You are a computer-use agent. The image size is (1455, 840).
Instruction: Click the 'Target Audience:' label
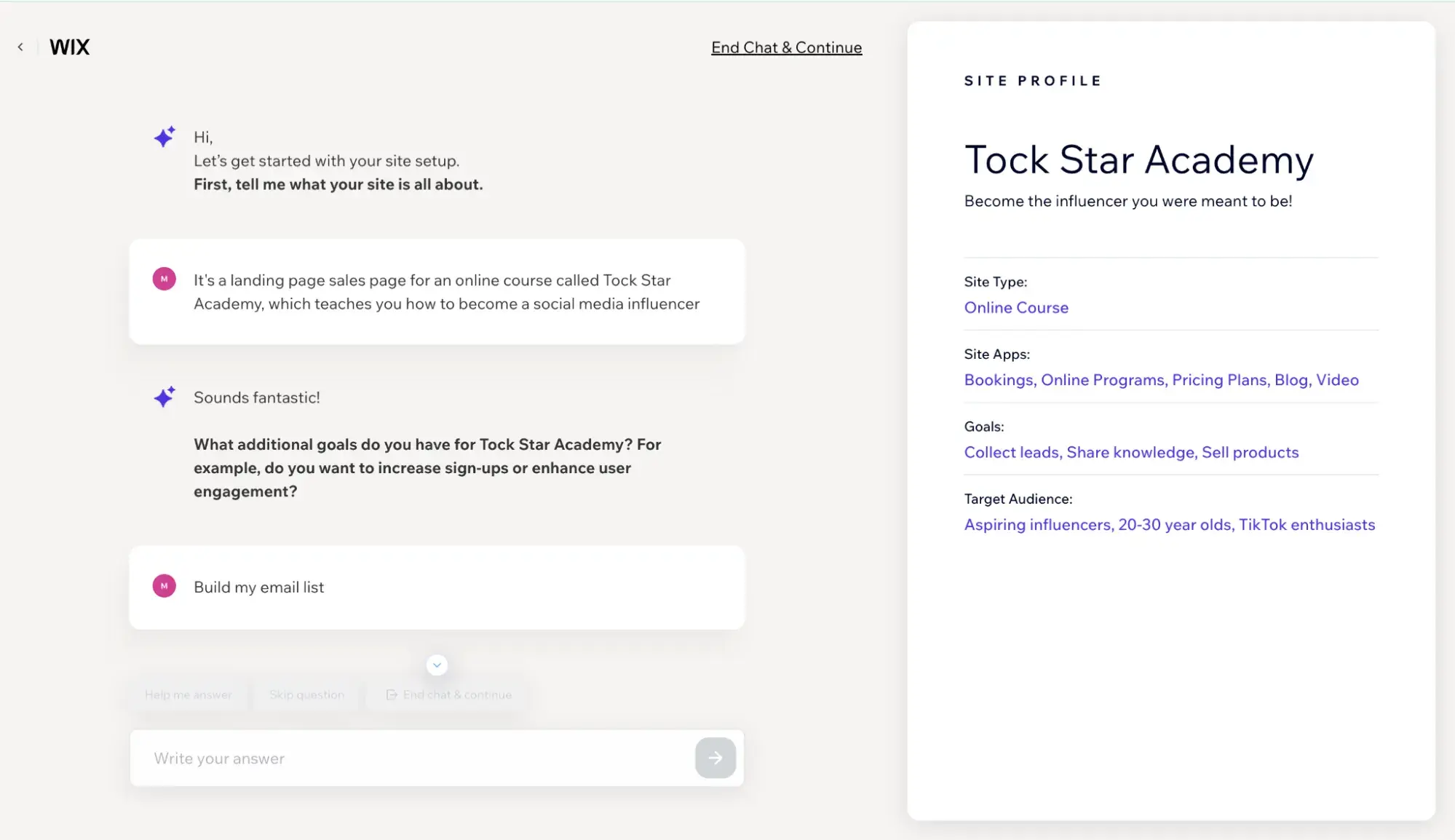pyautogui.click(x=1018, y=499)
